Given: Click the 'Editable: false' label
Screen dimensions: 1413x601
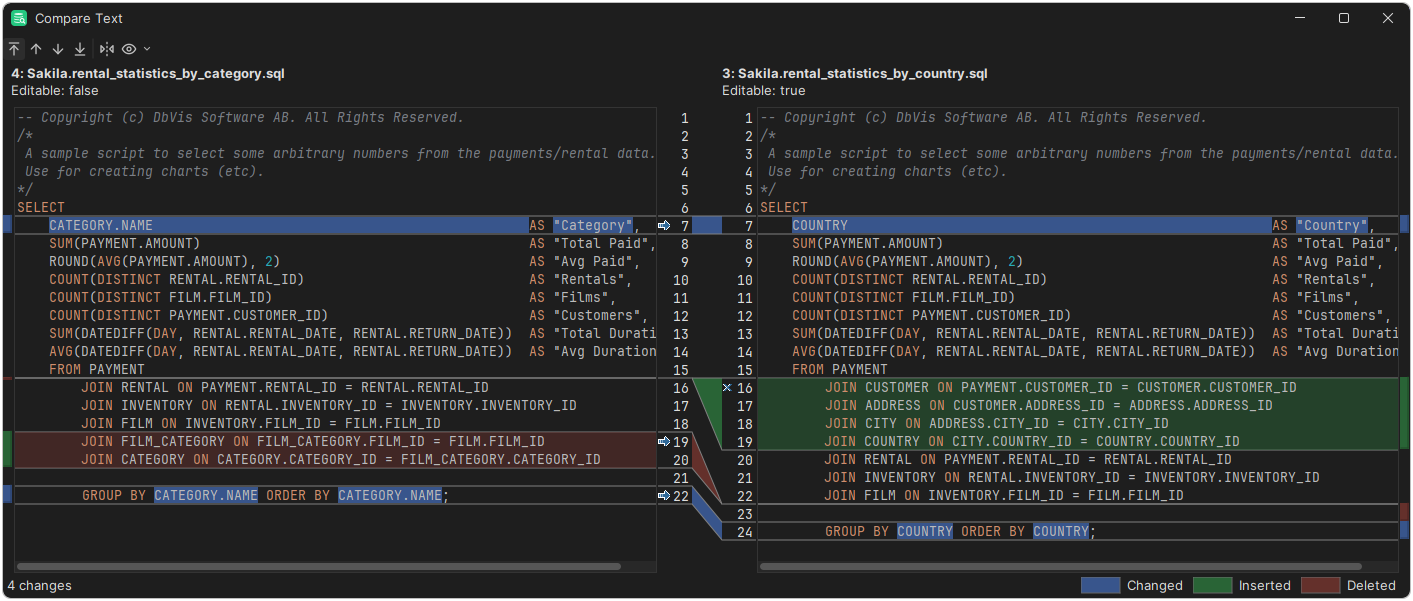Looking at the screenshot, I should [x=55, y=91].
